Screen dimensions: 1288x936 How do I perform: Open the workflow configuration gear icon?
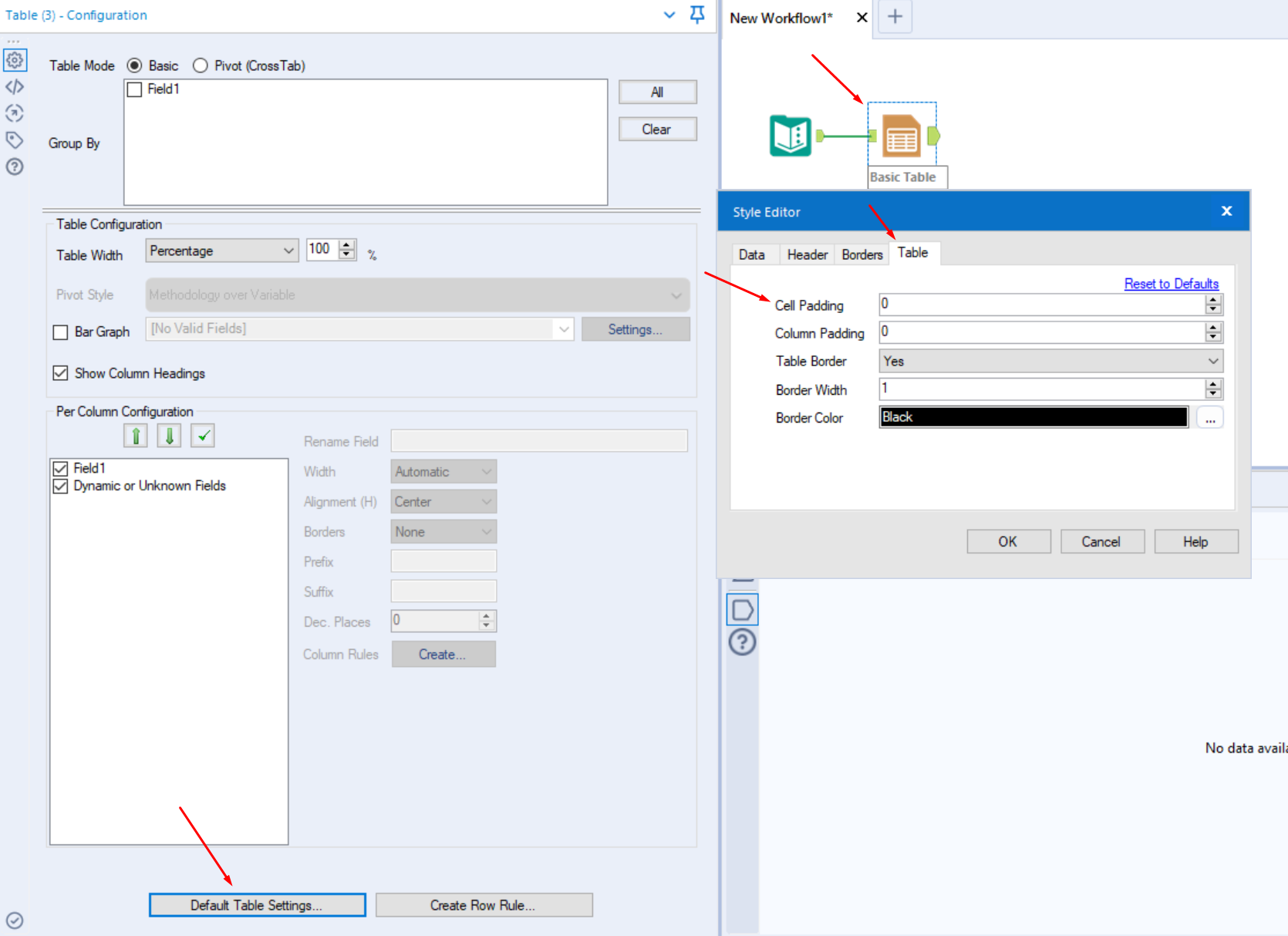pos(15,59)
